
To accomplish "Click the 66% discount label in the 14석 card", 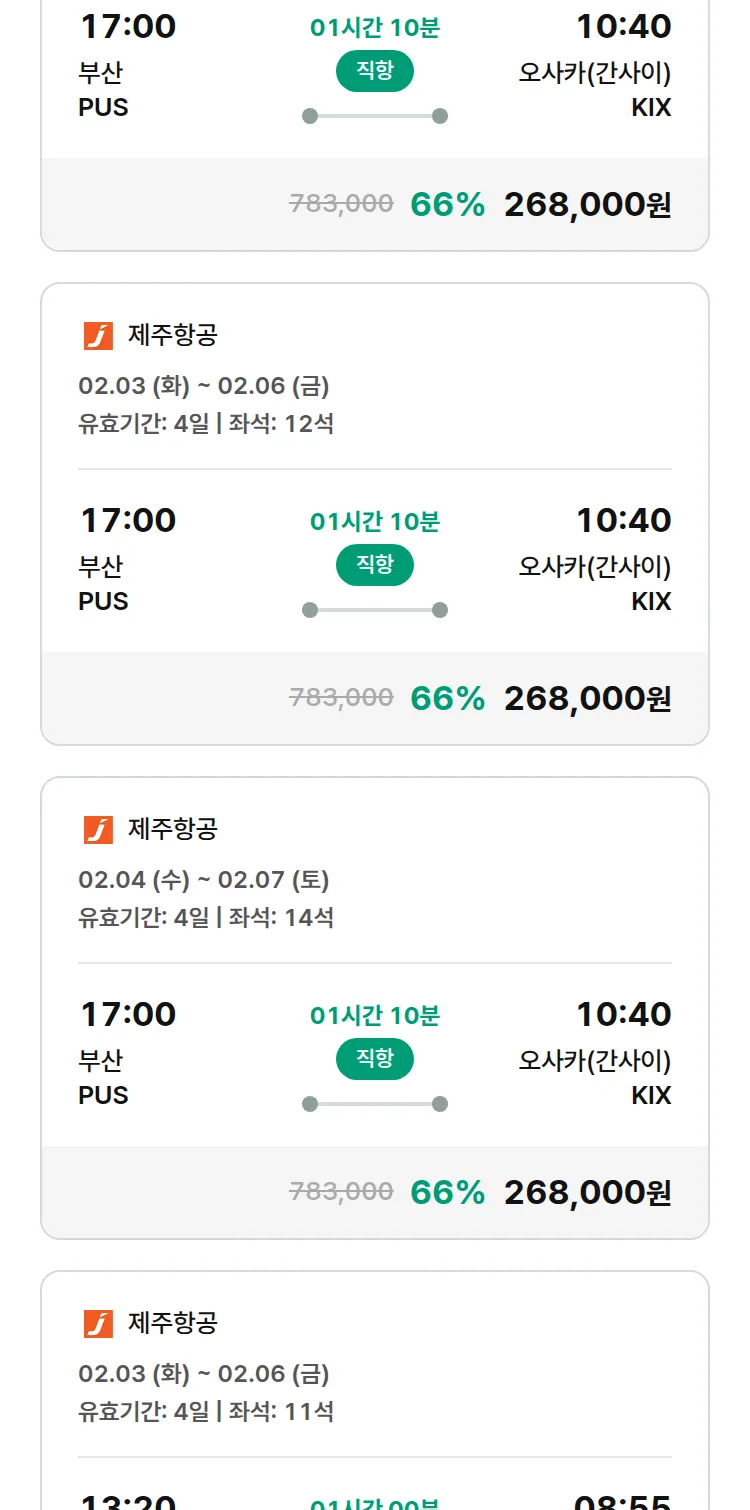I will tap(447, 1193).
